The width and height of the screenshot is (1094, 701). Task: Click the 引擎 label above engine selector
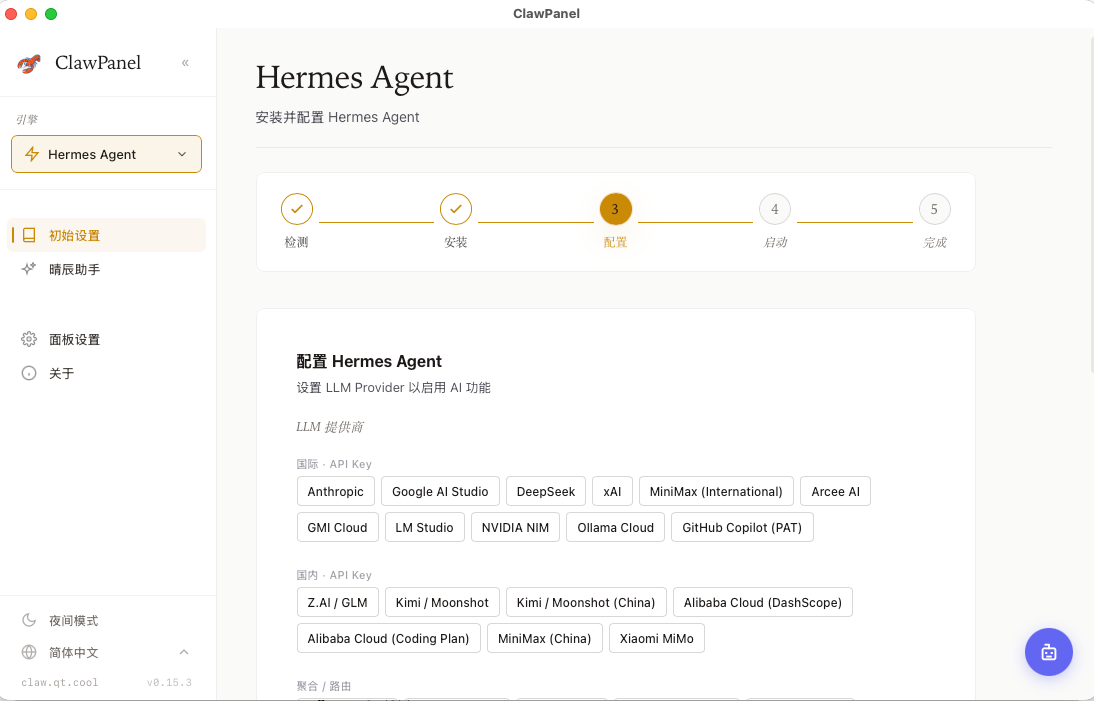(x=27, y=119)
